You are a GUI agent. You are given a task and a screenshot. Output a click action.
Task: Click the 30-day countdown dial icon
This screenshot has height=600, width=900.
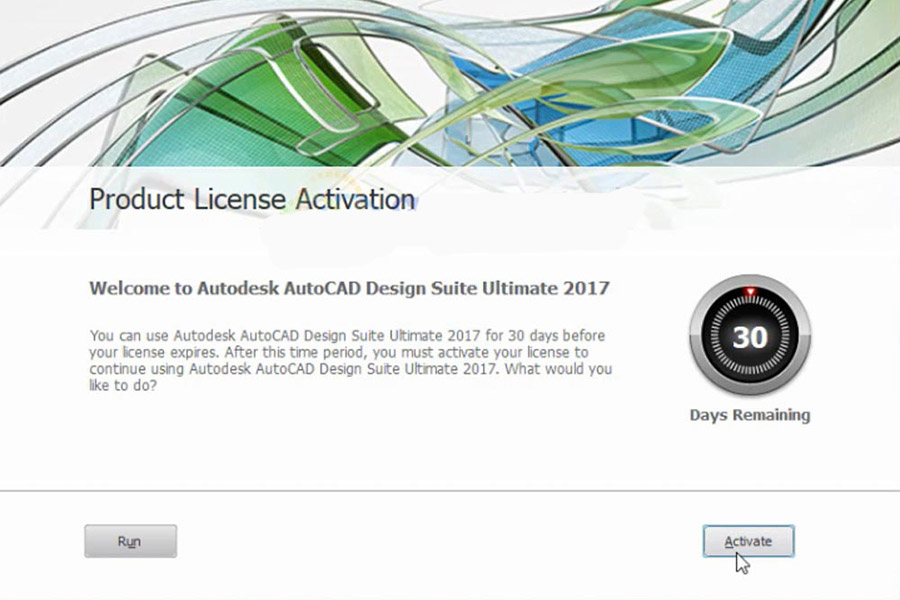pyautogui.click(x=750, y=335)
